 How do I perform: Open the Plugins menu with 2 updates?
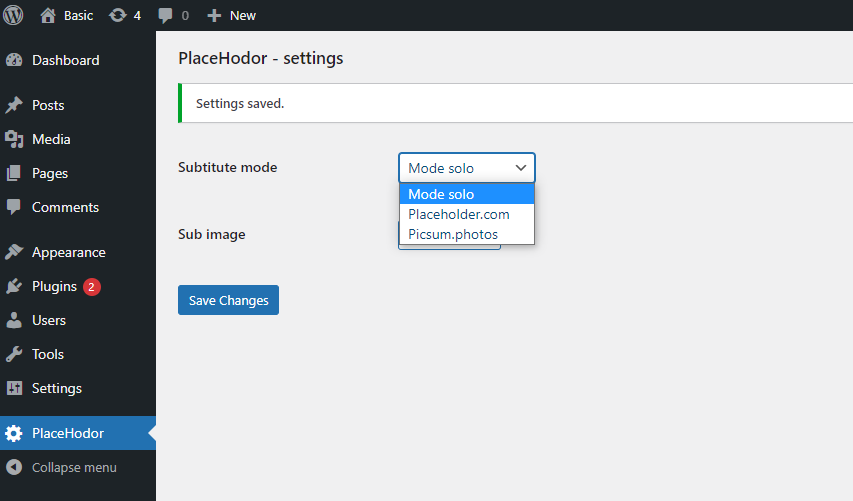pos(54,286)
